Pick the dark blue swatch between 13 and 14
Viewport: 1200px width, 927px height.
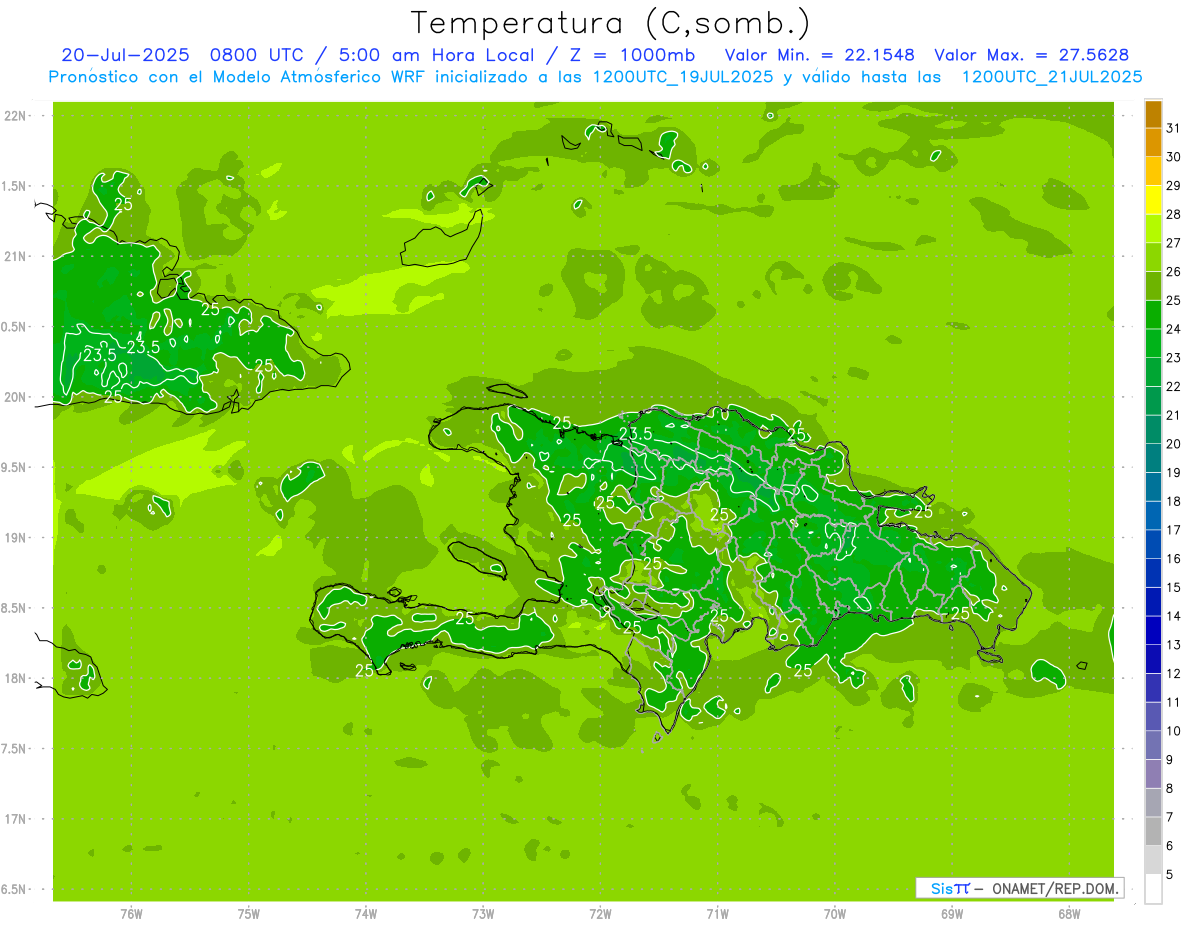[1153, 631]
